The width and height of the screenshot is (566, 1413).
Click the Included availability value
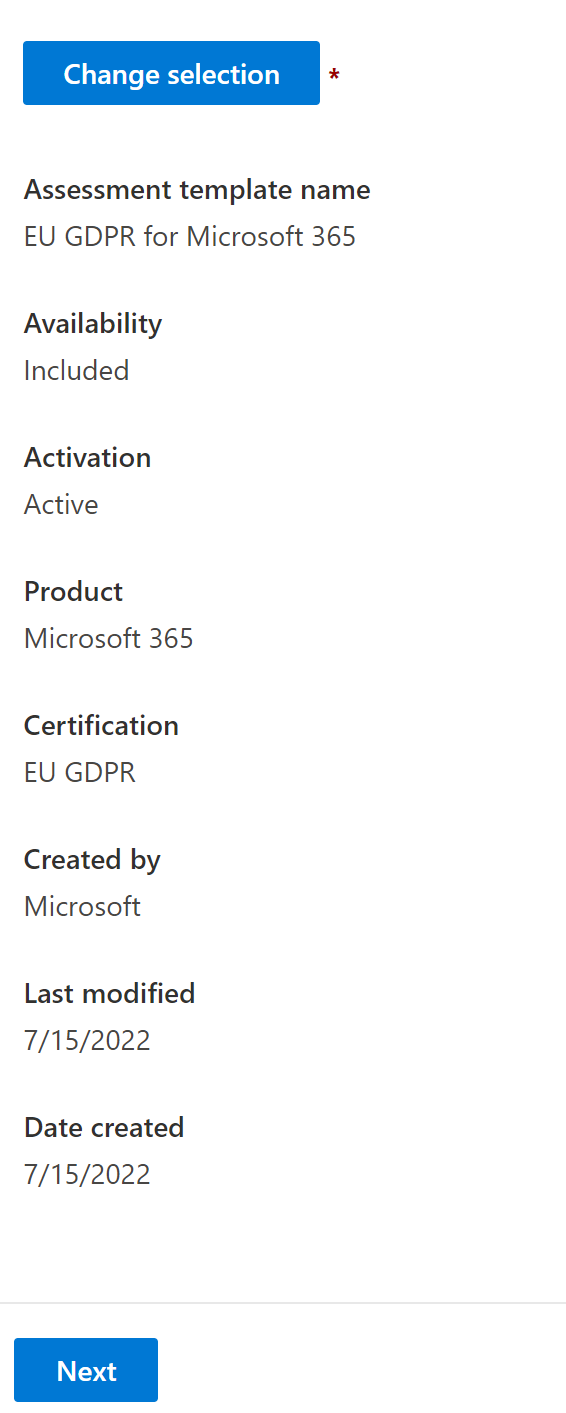pyautogui.click(x=77, y=371)
